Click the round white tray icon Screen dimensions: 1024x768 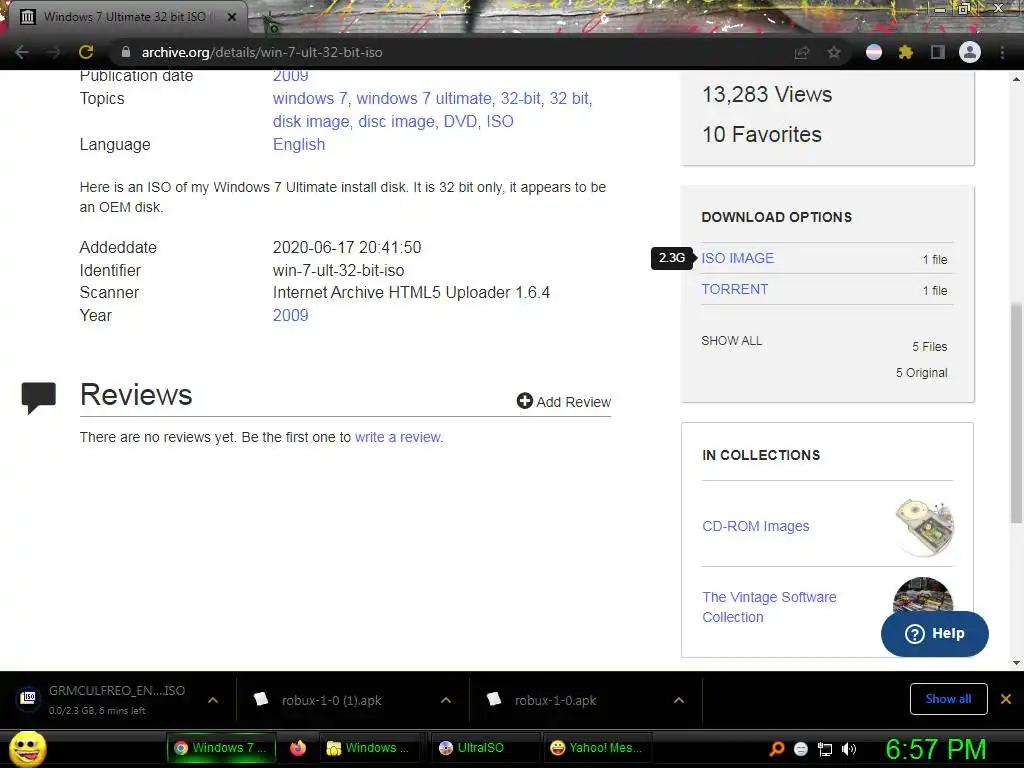tap(801, 749)
